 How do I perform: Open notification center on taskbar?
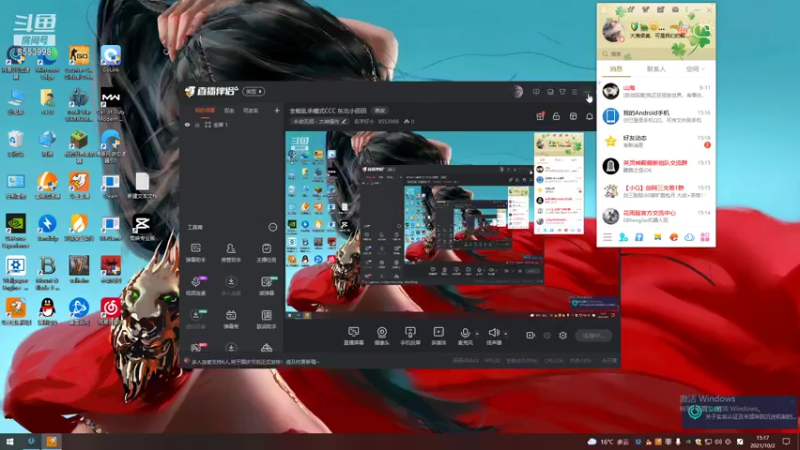786,442
